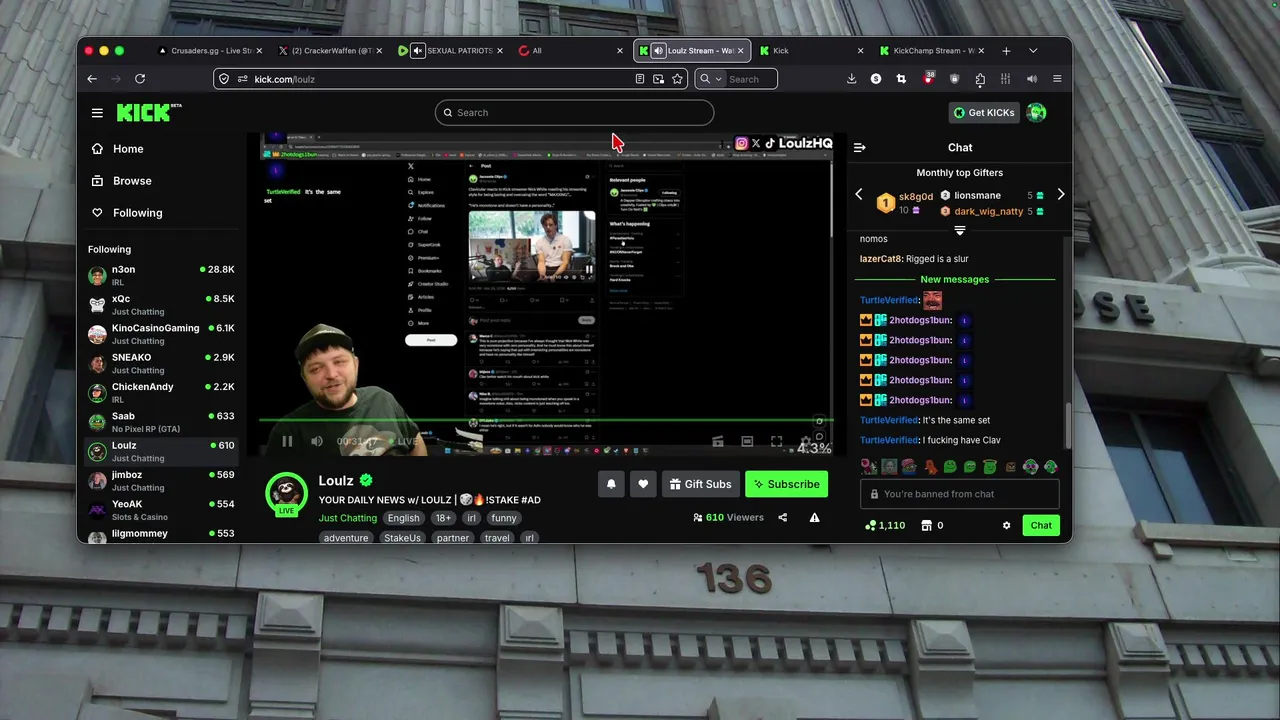Viewport: 1280px width, 720px height.
Task: Go back in browser
Action: 92,79
